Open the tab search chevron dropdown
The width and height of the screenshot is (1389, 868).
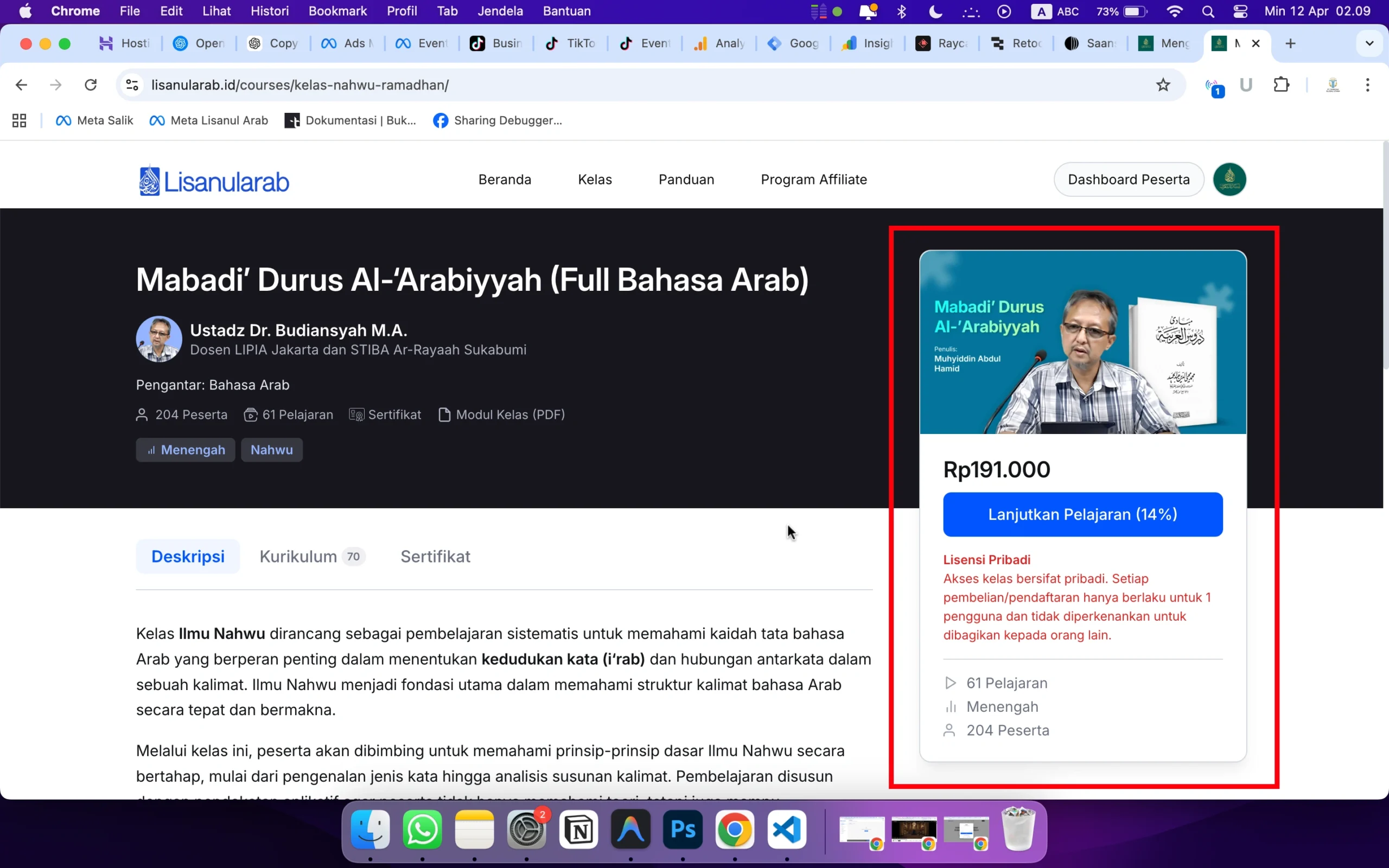tap(1369, 43)
